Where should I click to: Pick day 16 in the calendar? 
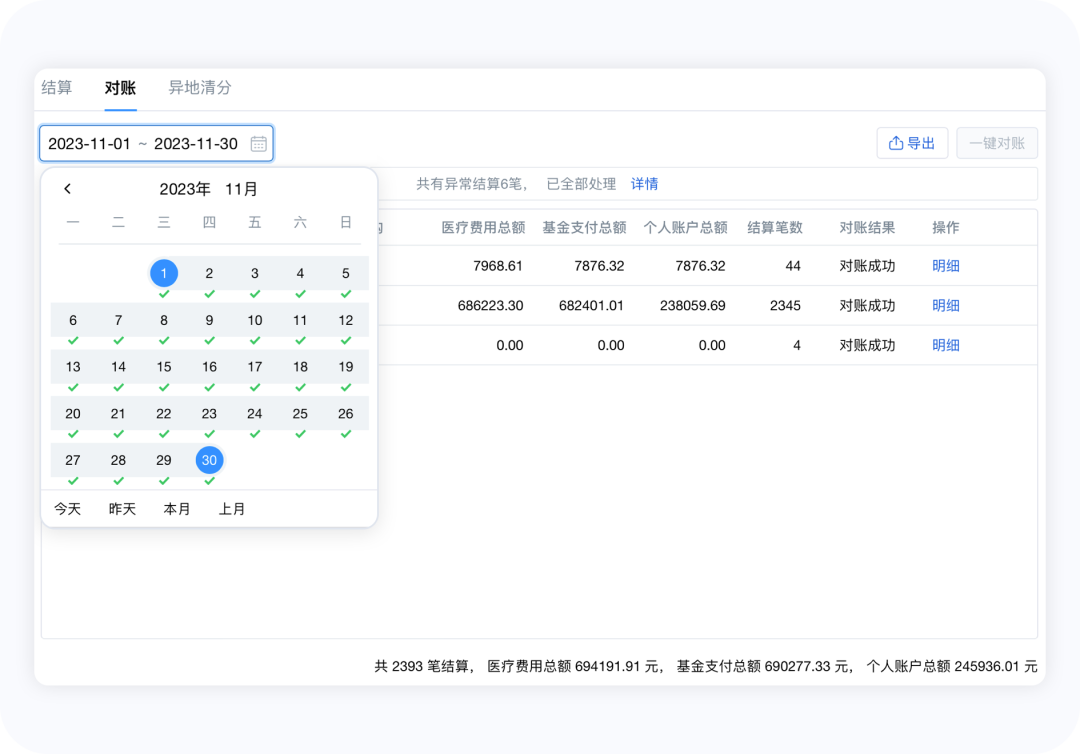(209, 367)
